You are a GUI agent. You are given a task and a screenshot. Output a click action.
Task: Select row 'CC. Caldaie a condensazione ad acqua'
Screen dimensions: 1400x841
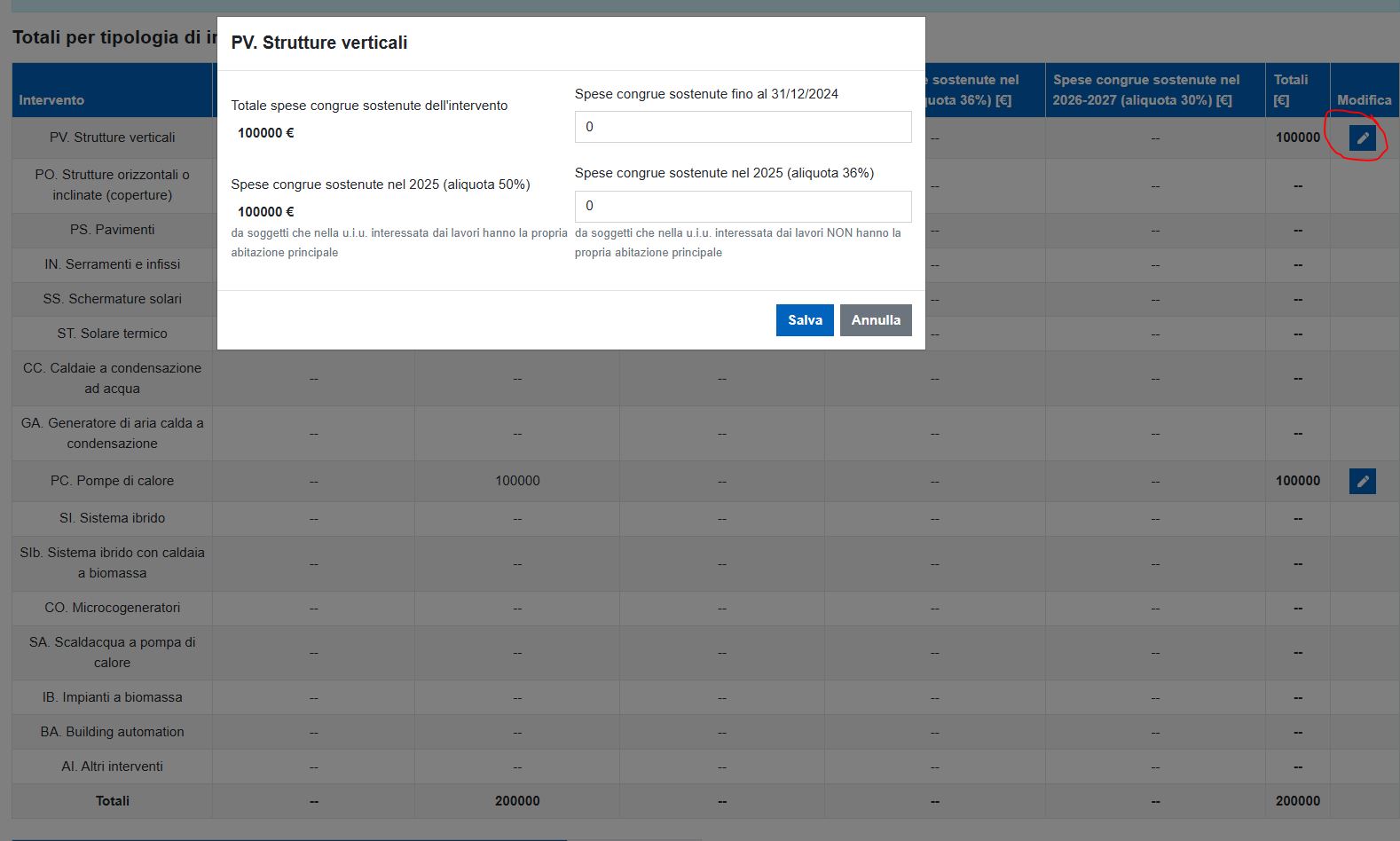pos(113,378)
